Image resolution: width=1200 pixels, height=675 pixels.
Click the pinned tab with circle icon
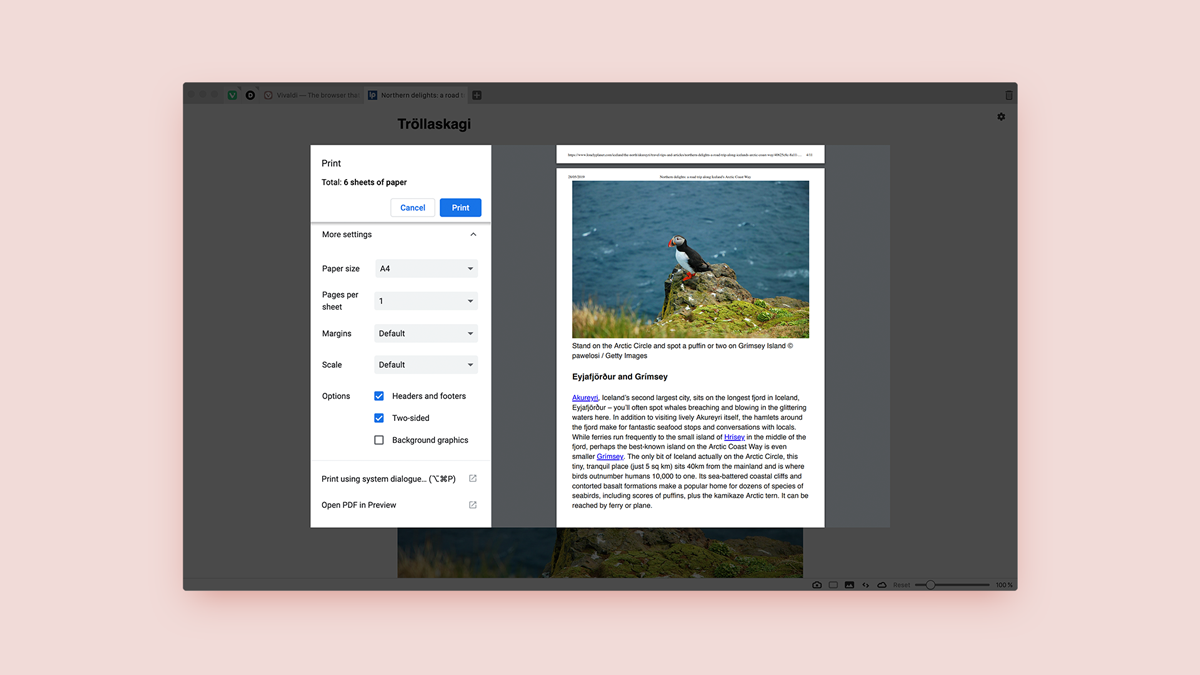click(x=250, y=95)
